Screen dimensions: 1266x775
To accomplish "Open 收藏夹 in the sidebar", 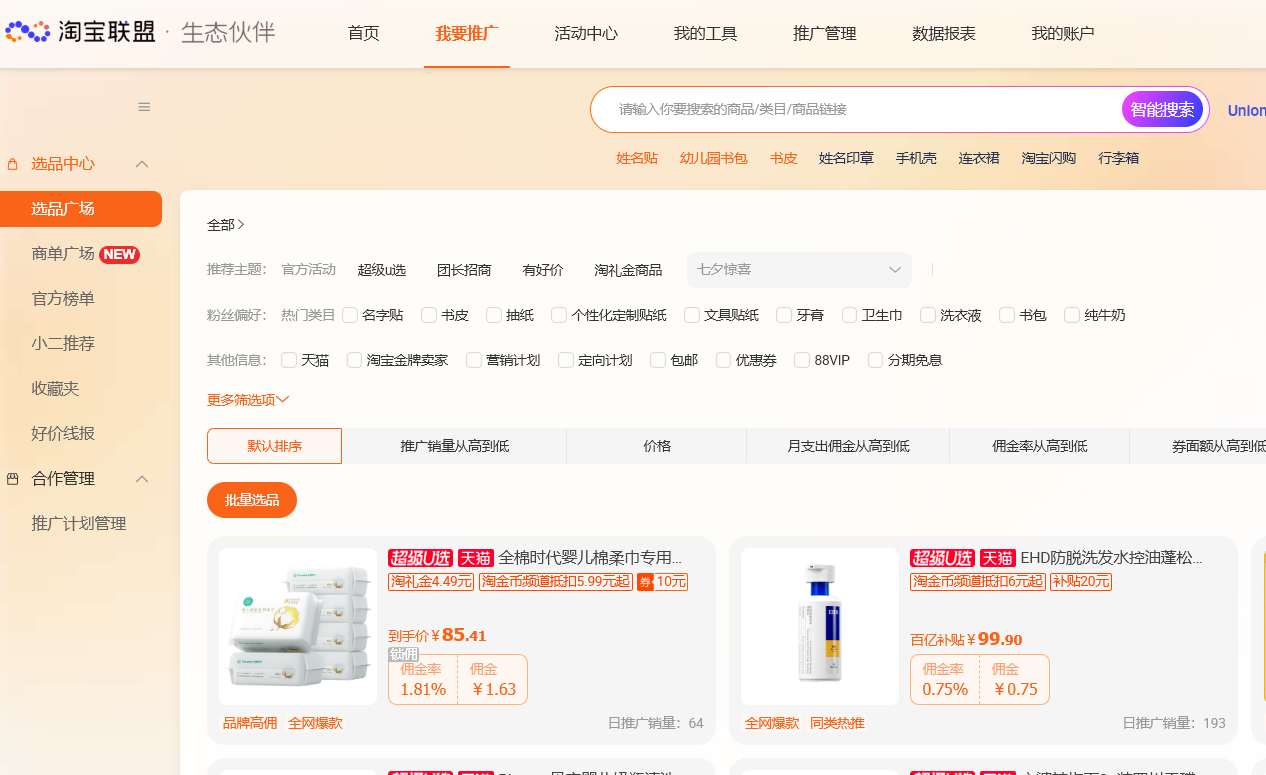I will click(55, 389).
